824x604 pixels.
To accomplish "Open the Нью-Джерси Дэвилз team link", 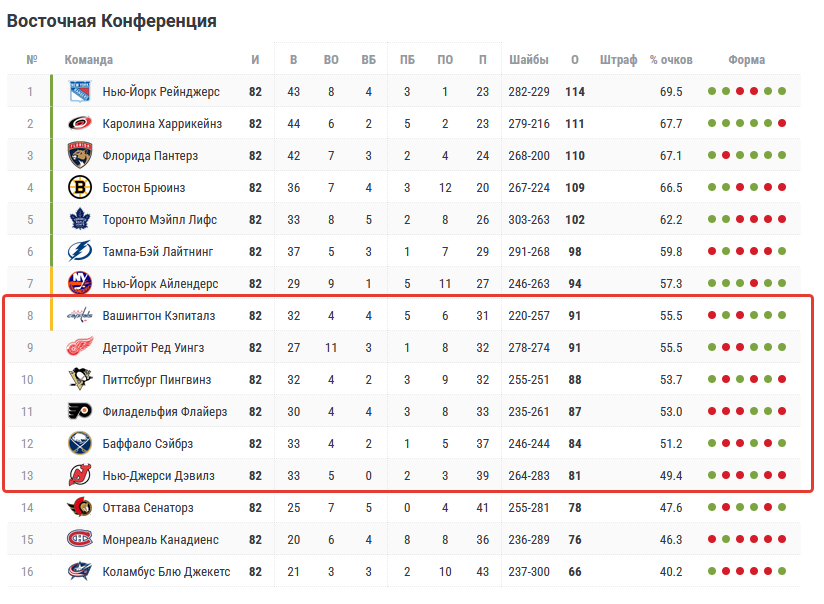I will 158,476.
